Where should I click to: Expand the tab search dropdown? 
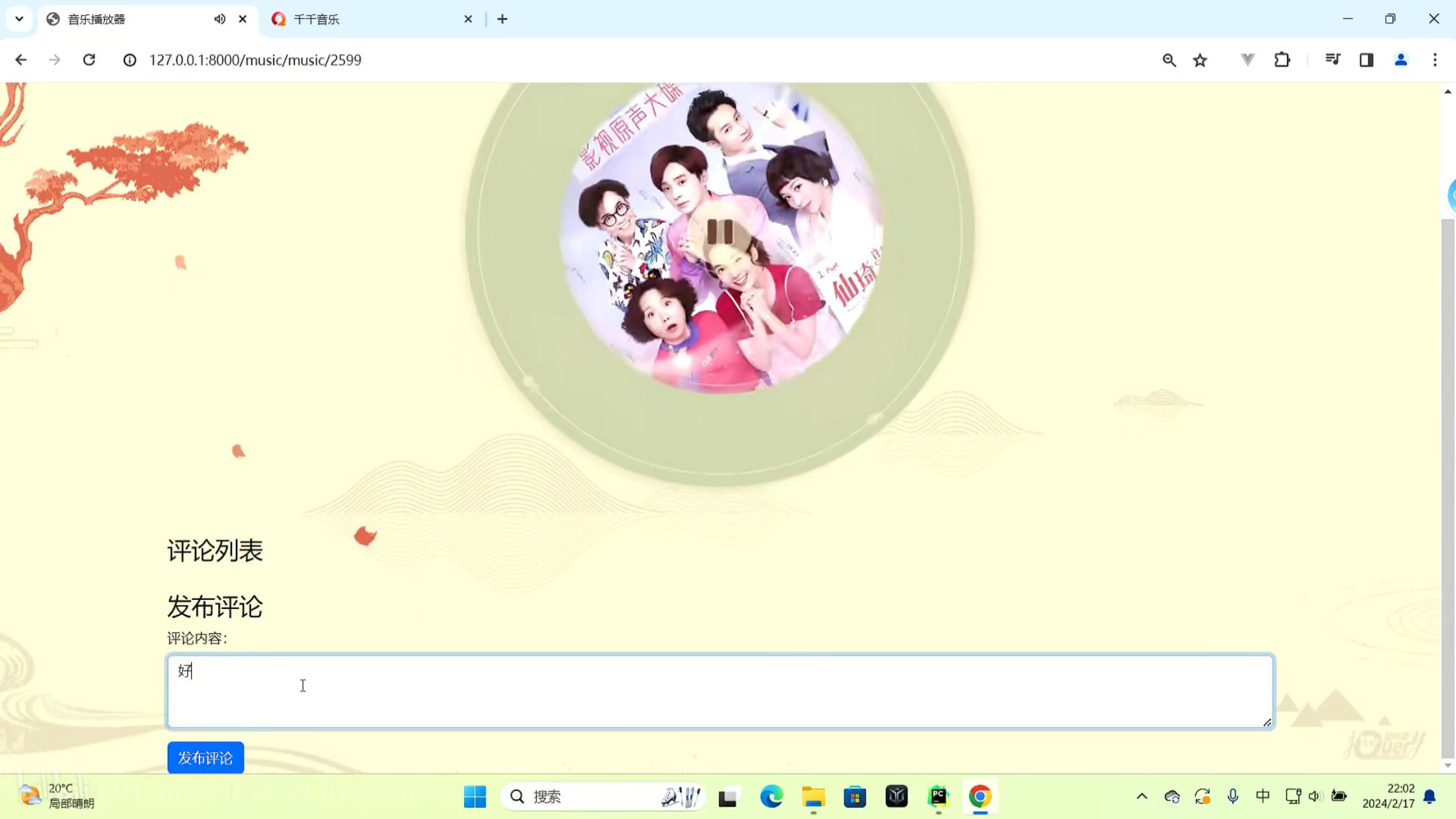[19, 19]
